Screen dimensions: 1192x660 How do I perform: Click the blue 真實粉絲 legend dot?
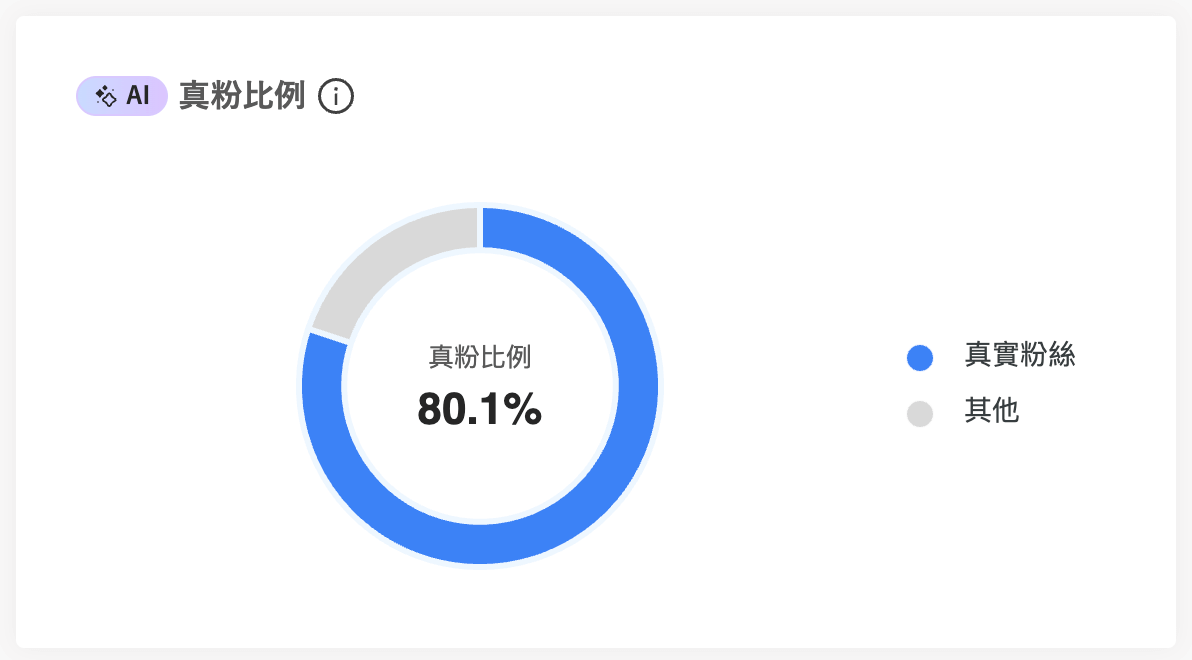pos(920,357)
